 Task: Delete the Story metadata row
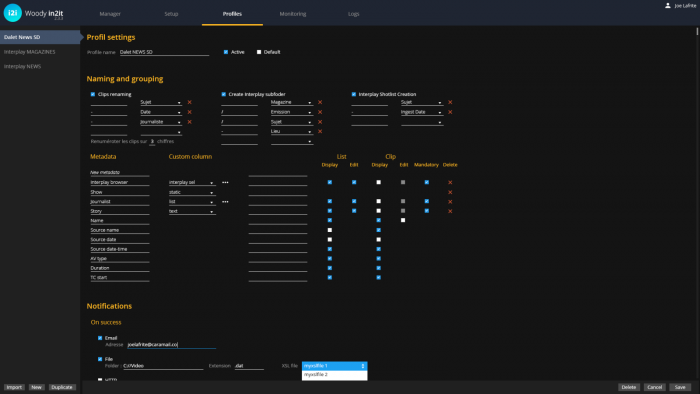tap(450, 211)
